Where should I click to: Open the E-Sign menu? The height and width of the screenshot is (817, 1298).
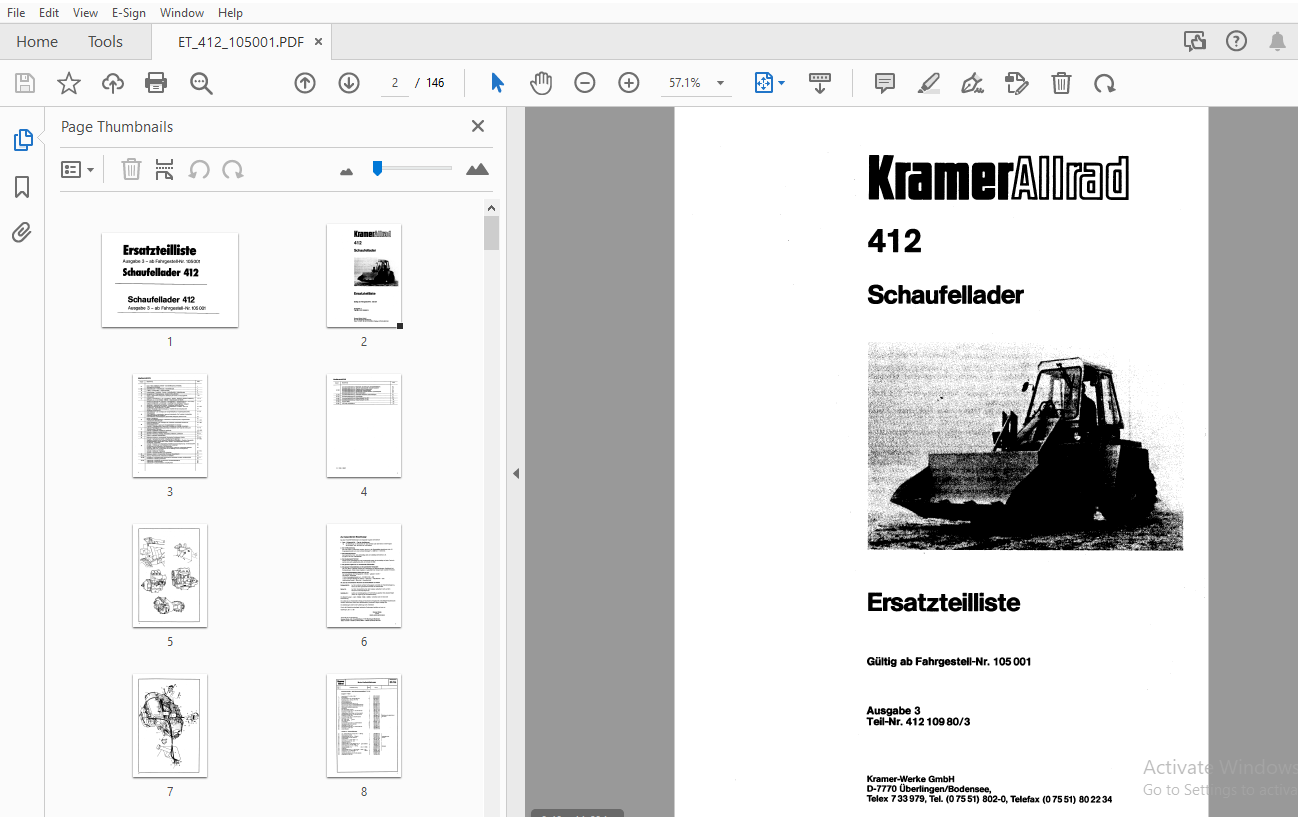point(129,13)
